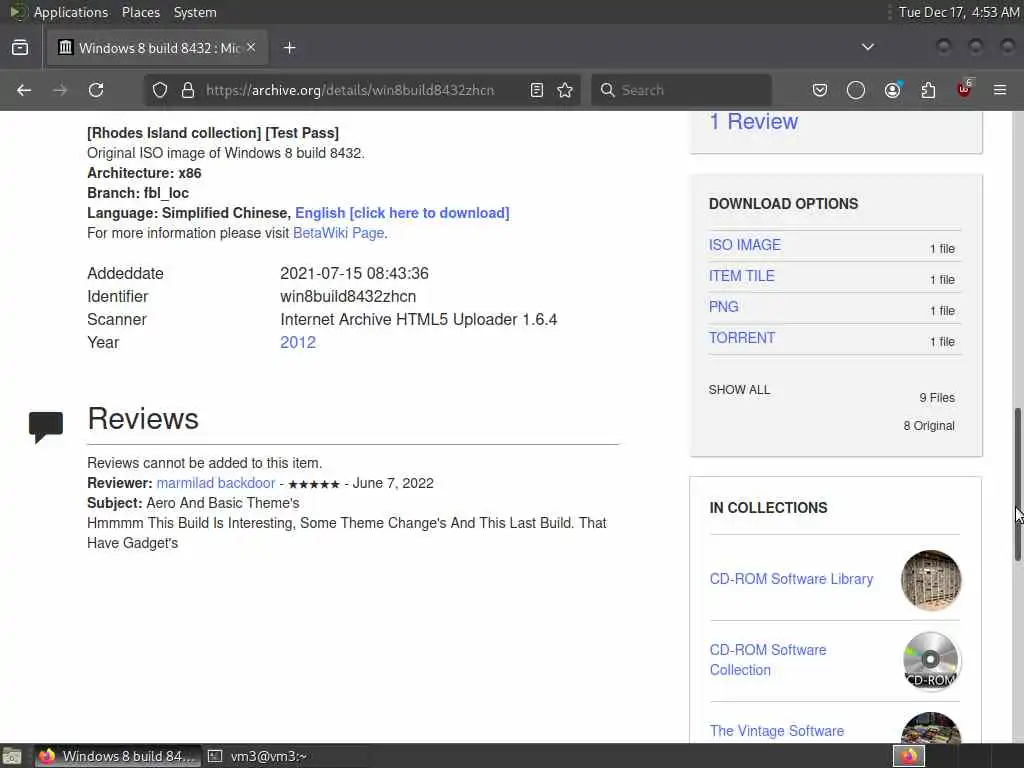
Task: Open the CD-ROM Software Collection link
Action: 768,660
